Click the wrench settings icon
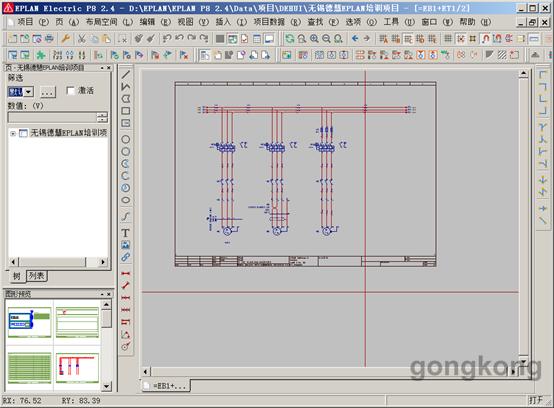Viewport: 554px width, 408px height. point(66,39)
